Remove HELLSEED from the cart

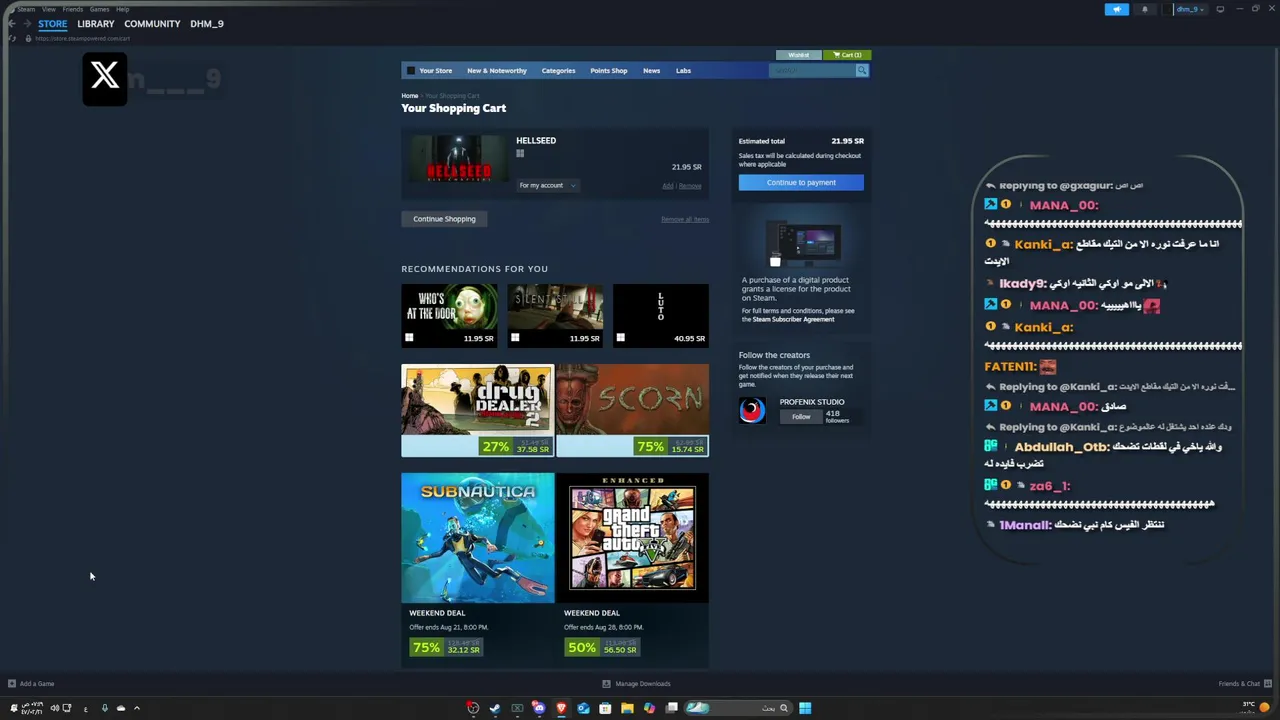(690, 186)
